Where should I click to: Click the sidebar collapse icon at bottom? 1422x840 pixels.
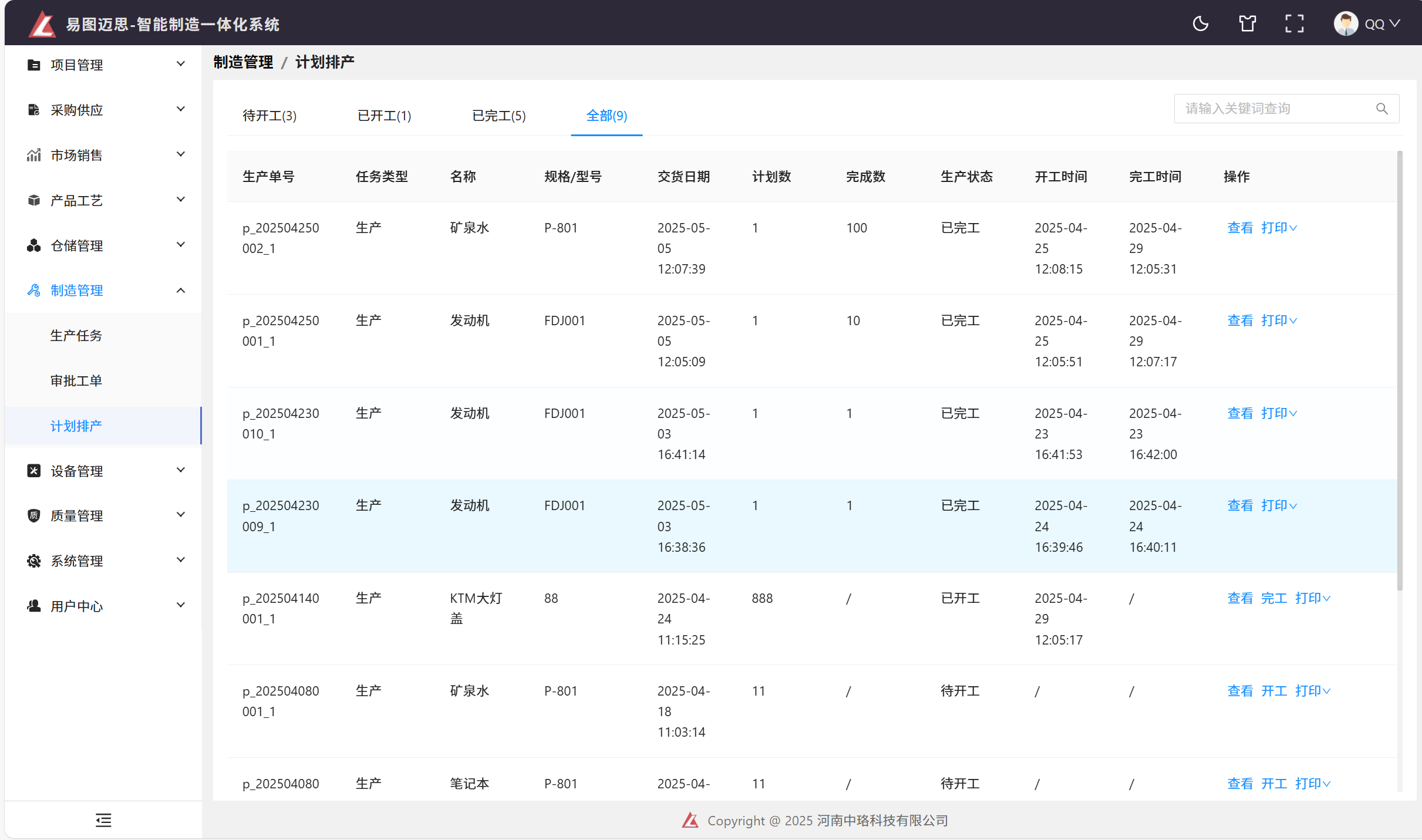pyautogui.click(x=103, y=820)
